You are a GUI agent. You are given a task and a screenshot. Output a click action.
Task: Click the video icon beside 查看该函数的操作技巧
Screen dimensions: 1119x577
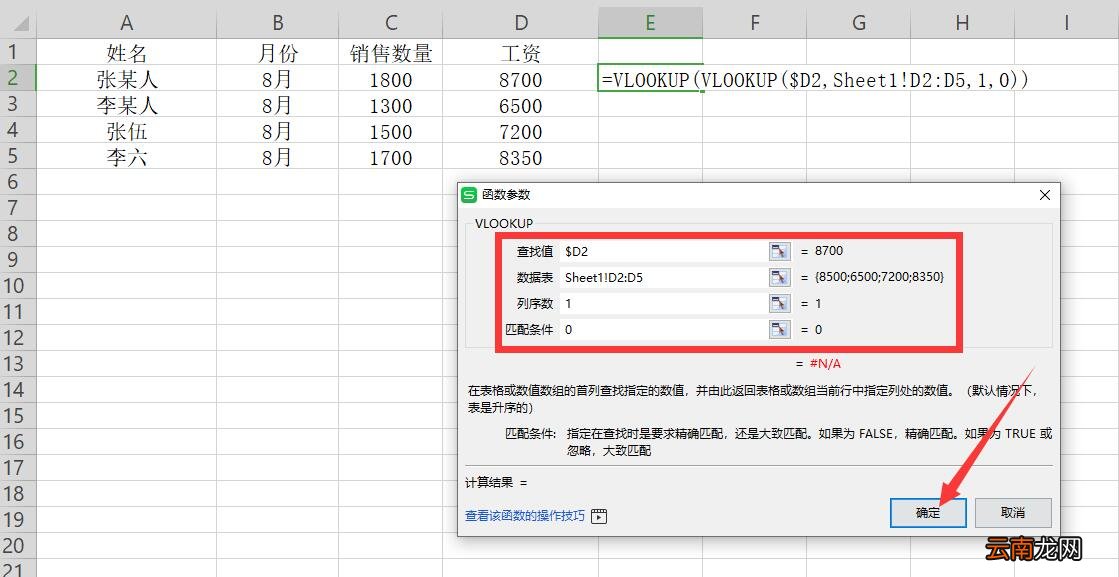pos(599,516)
